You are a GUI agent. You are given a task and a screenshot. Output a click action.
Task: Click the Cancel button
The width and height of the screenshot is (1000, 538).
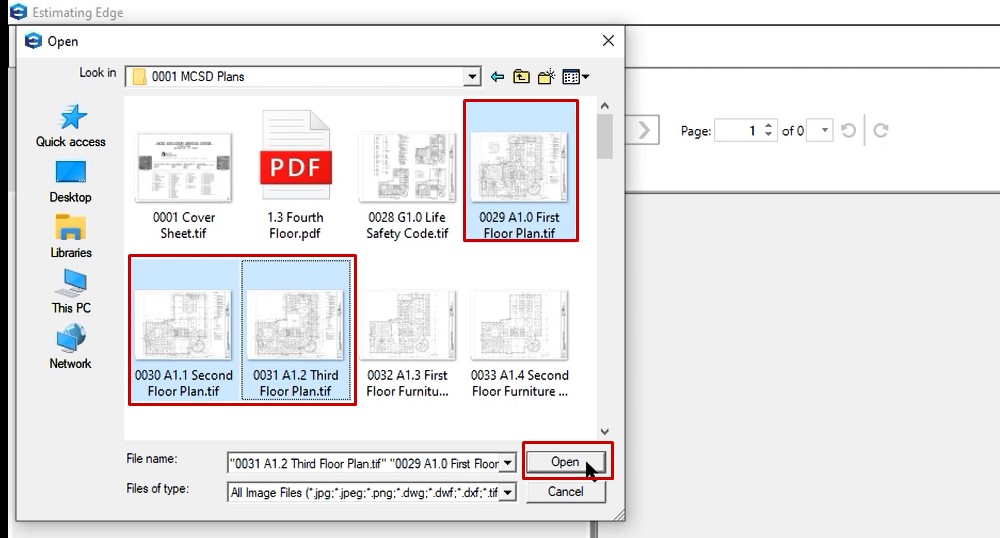(565, 491)
